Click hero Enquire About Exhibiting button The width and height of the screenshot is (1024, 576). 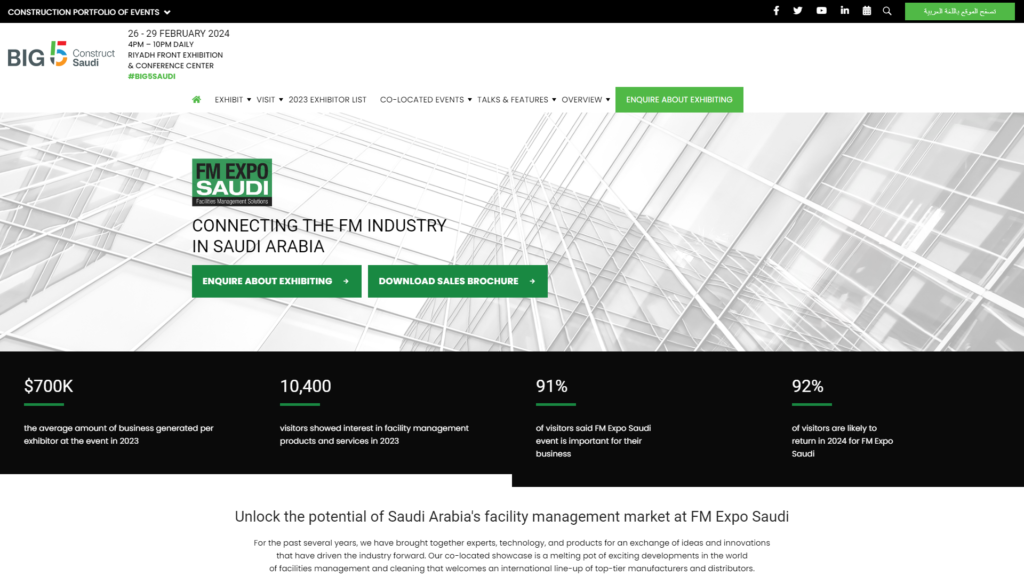276,281
